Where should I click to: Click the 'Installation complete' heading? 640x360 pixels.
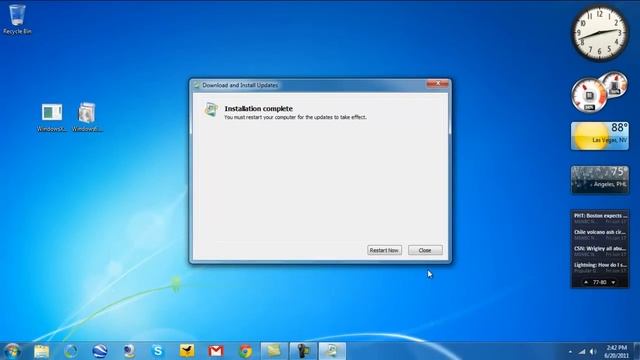(x=258, y=109)
